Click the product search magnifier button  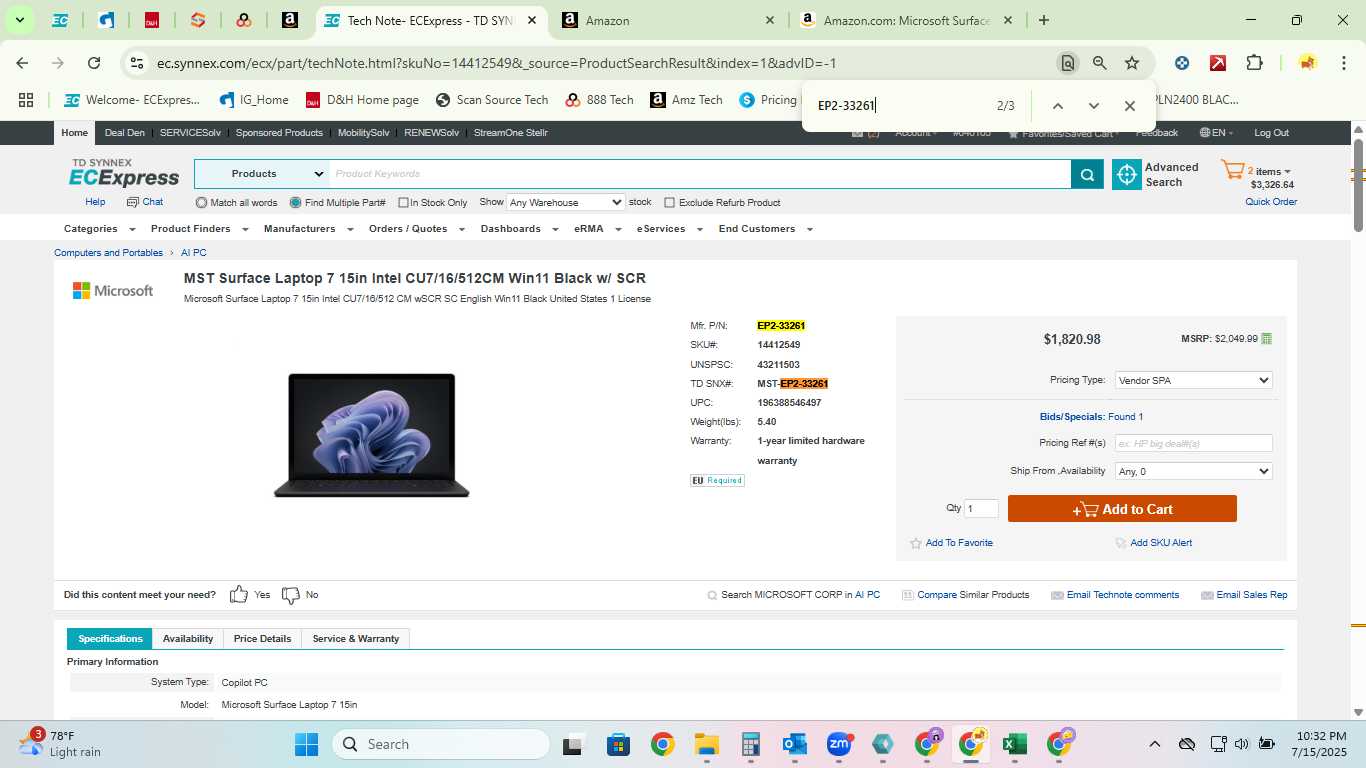tap(1087, 174)
